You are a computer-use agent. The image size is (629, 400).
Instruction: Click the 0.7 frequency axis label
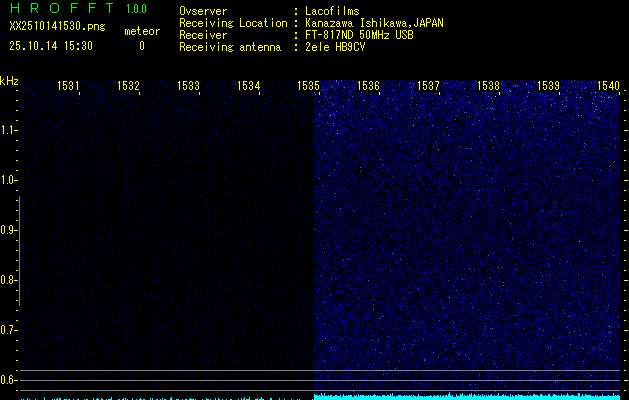point(9,330)
